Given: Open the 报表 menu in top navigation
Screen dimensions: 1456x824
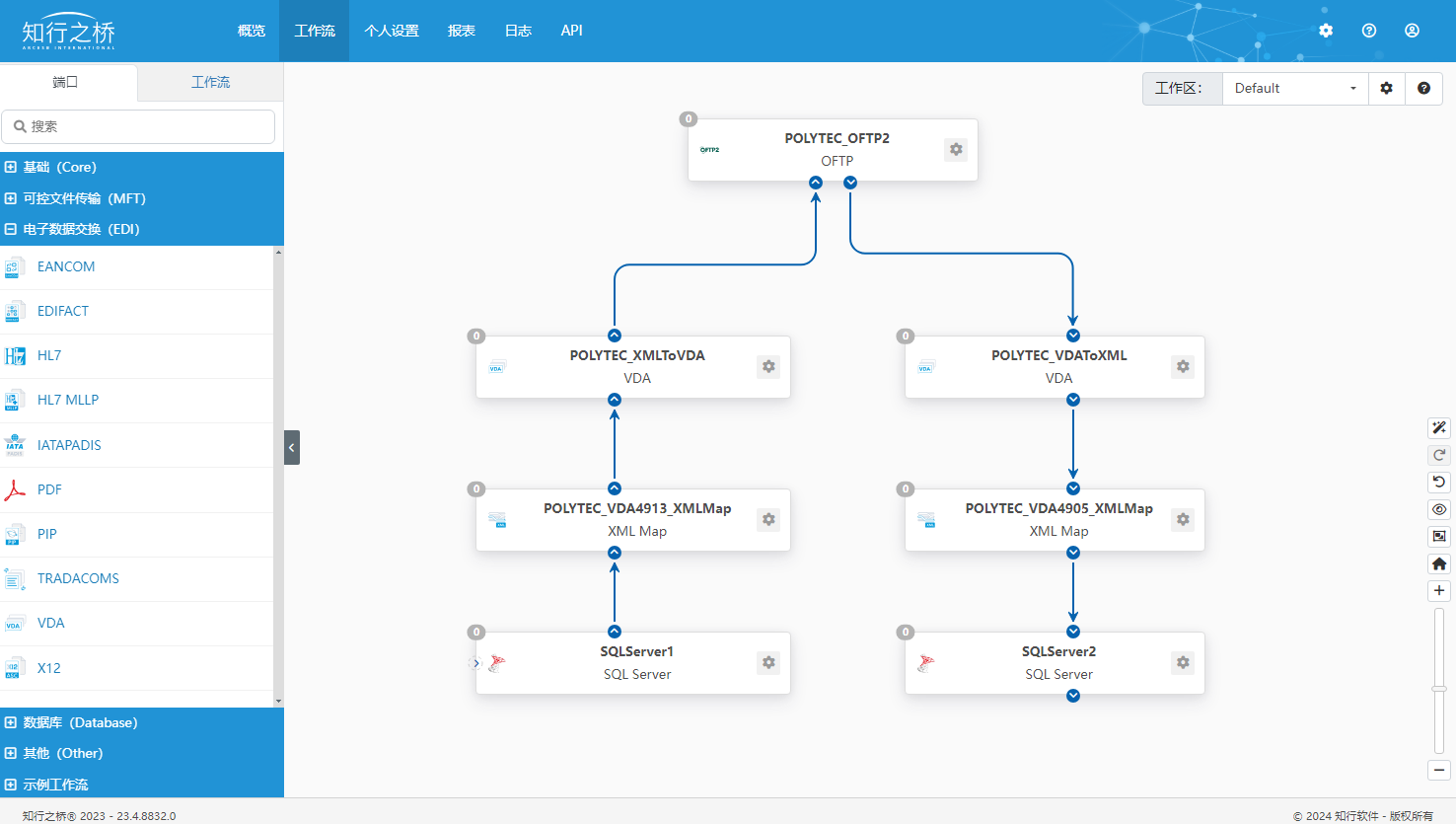Looking at the screenshot, I should [x=462, y=31].
